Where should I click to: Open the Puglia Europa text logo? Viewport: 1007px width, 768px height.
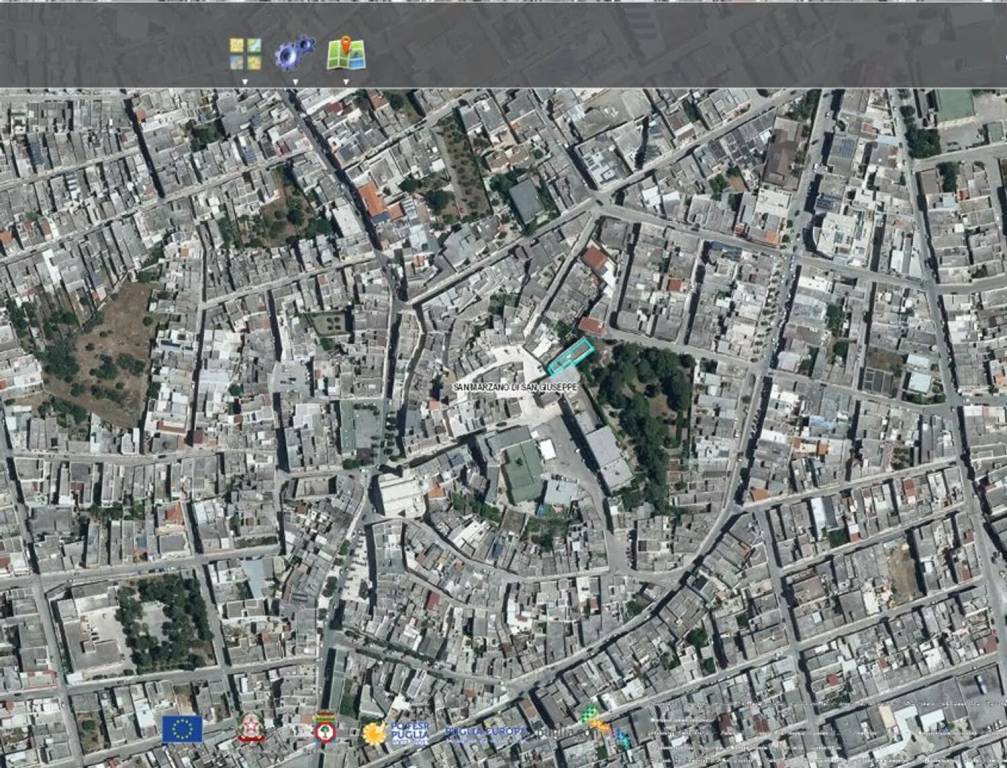click(x=483, y=733)
